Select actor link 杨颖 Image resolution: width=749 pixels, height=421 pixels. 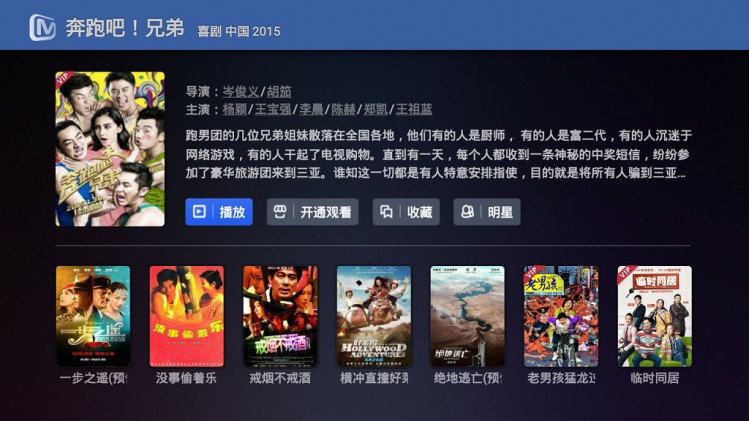pyautogui.click(x=235, y=109)
